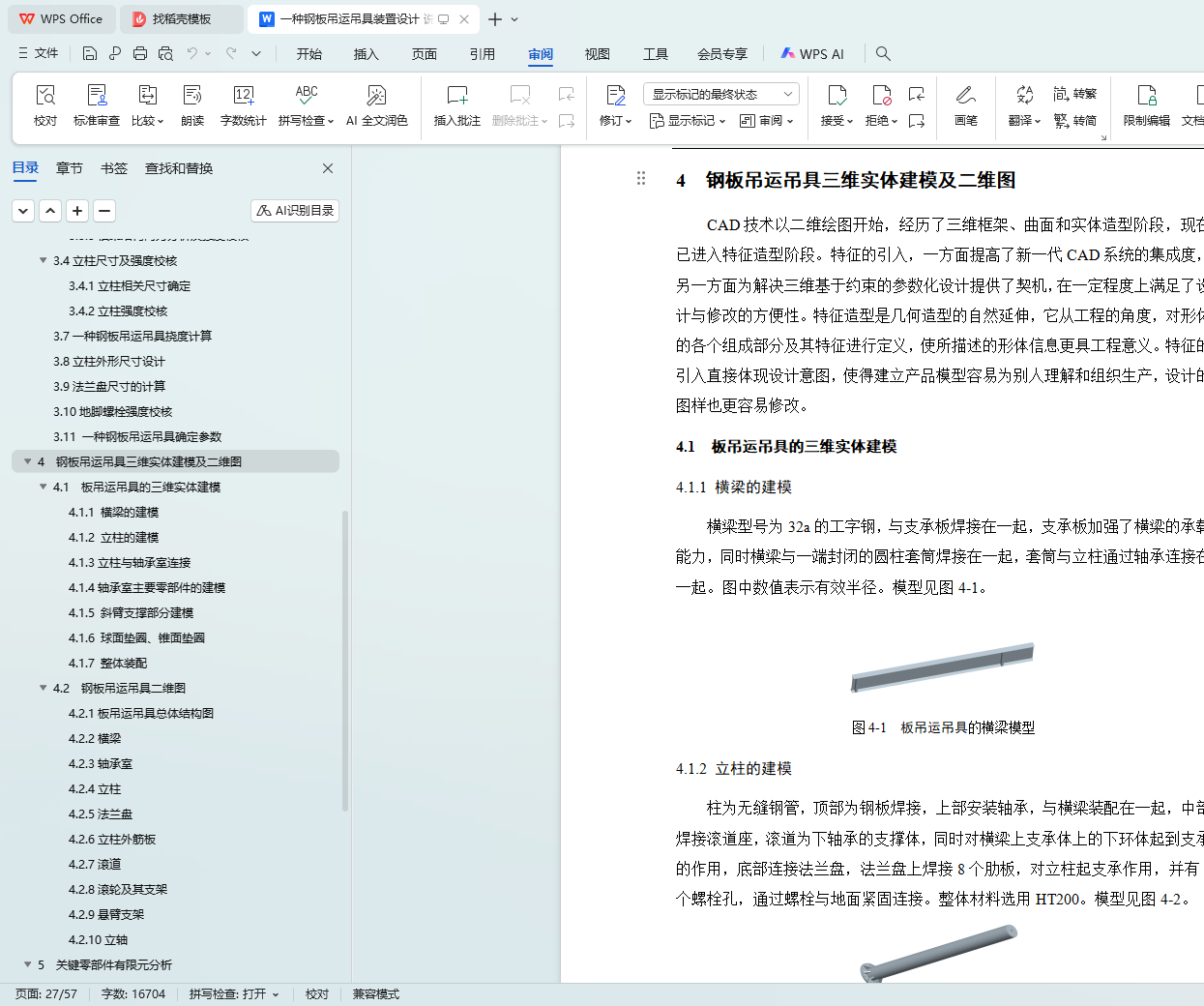Open the 文件 menu
The width and height of the screenshot is (1204, 1006).
[x=38, y=53]
